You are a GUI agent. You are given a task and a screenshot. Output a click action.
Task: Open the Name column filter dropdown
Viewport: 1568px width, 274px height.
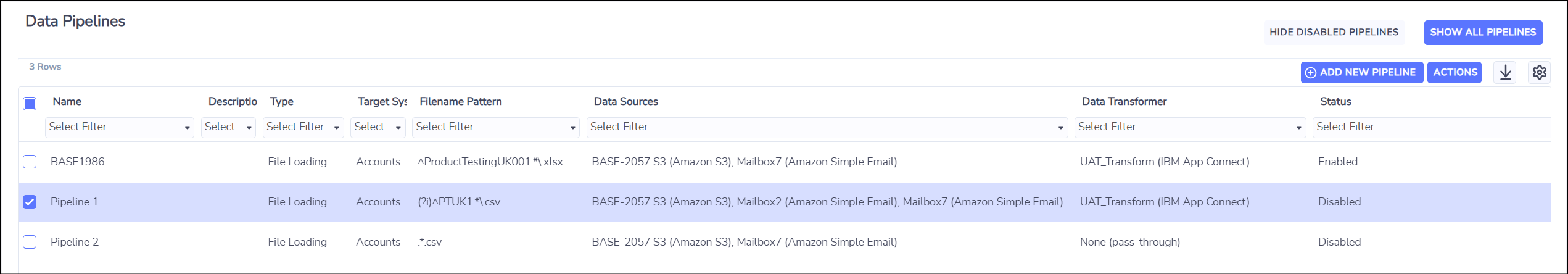[x=120, y=127]
